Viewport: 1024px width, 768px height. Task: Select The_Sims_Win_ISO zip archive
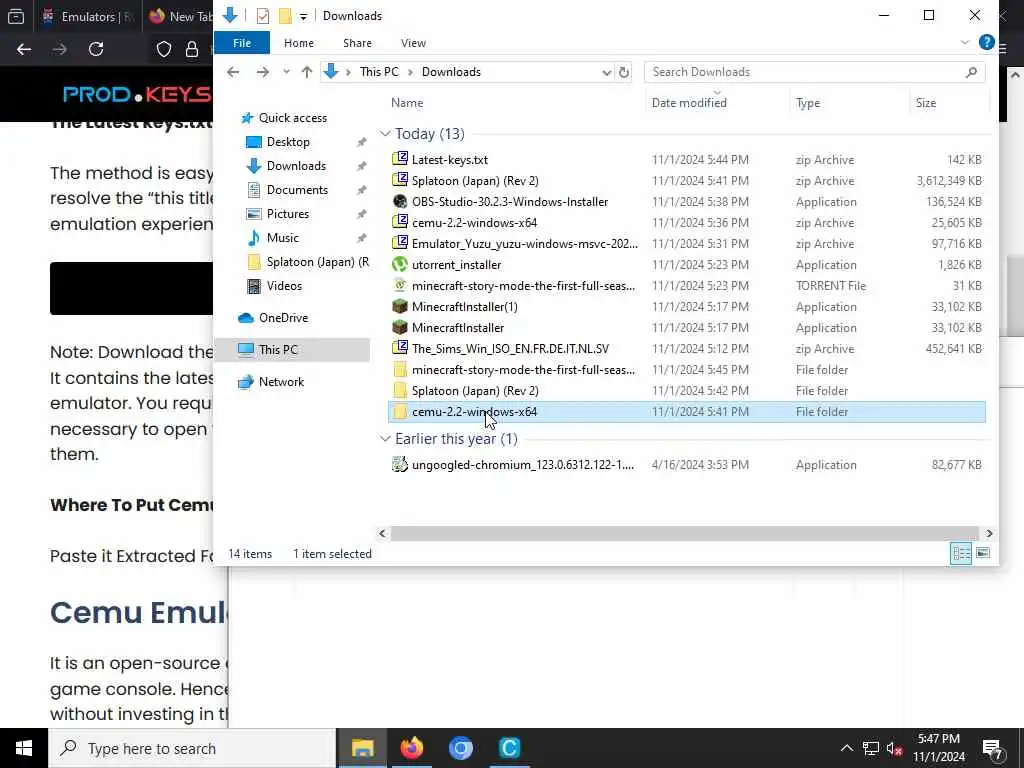[510, 349]
